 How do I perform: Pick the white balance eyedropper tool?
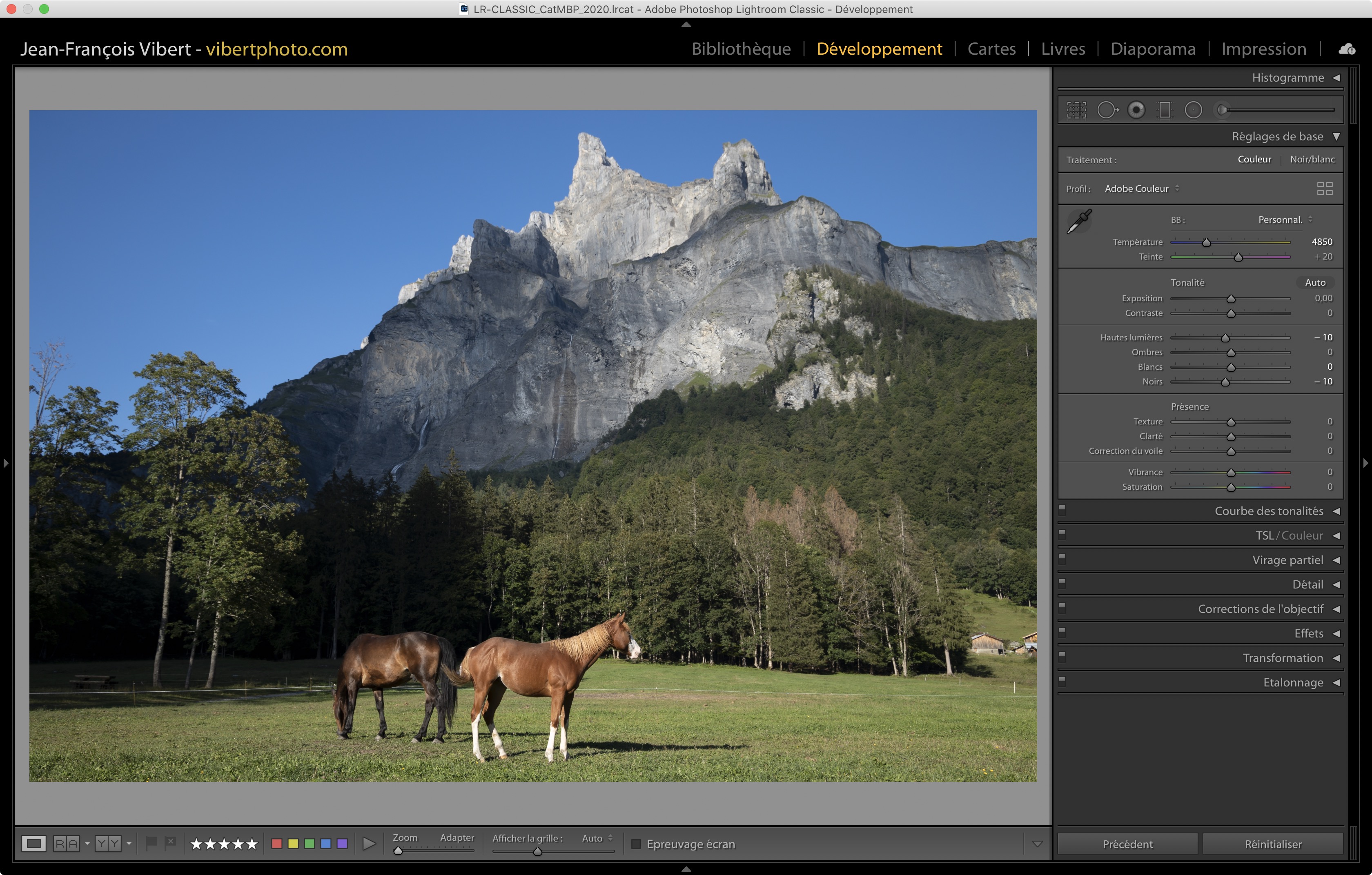1078,221
